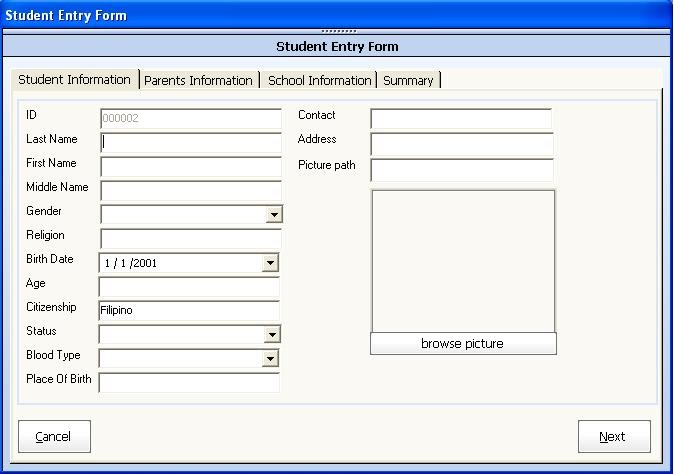Viewport: 674px width, 474px height.
Task: Click into the Address field
Action: (462, 144)
